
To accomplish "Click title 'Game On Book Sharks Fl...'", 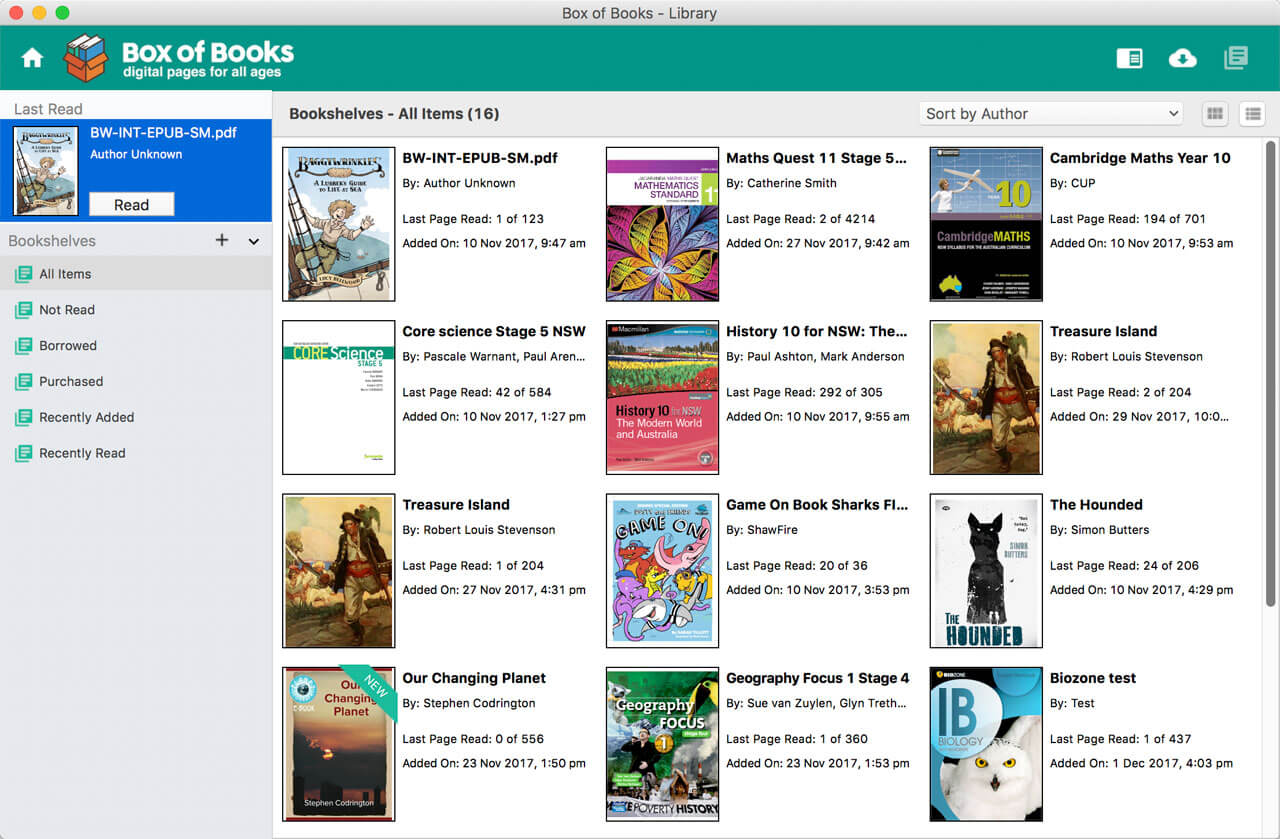I will (817, 505).
